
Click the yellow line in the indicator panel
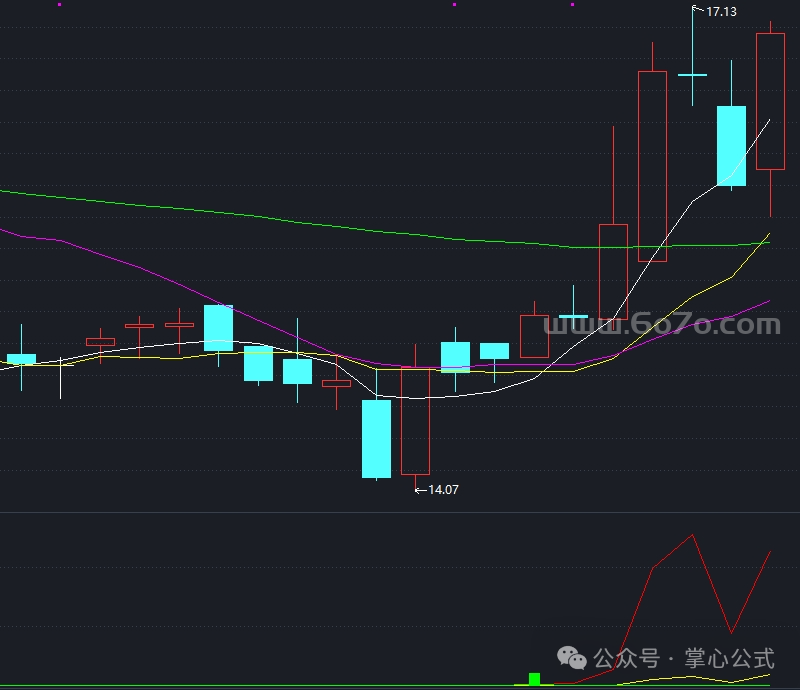coord(680,677)
